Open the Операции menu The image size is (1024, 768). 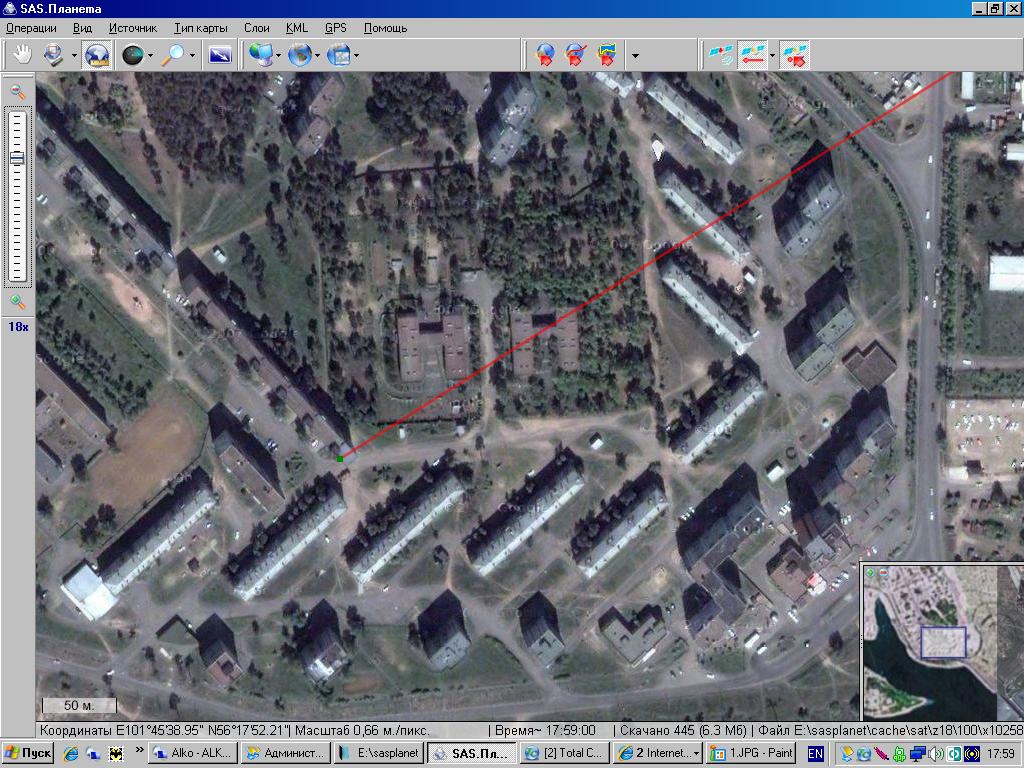click(x=31, y=28)
